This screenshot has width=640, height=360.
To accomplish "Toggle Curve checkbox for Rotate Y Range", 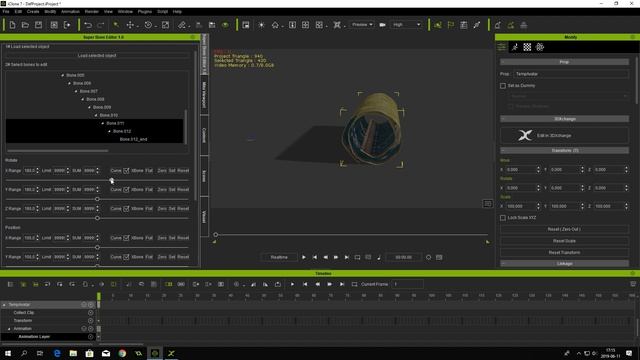I will point(126,189).
